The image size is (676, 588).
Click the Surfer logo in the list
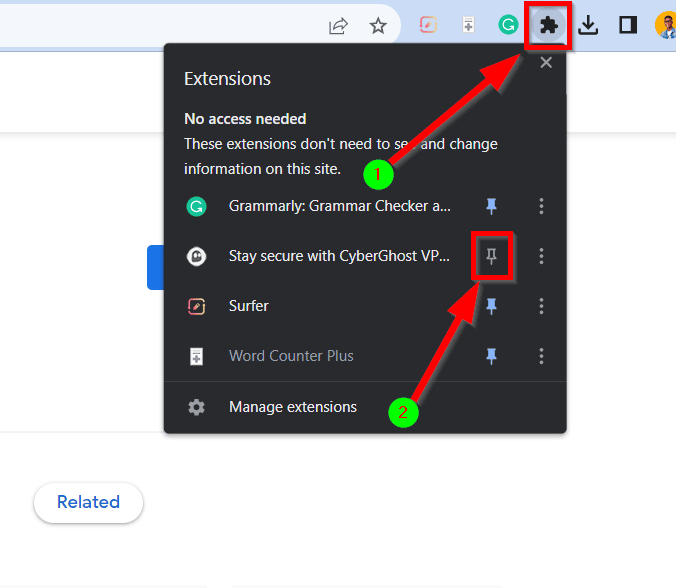tap(196, 307)
